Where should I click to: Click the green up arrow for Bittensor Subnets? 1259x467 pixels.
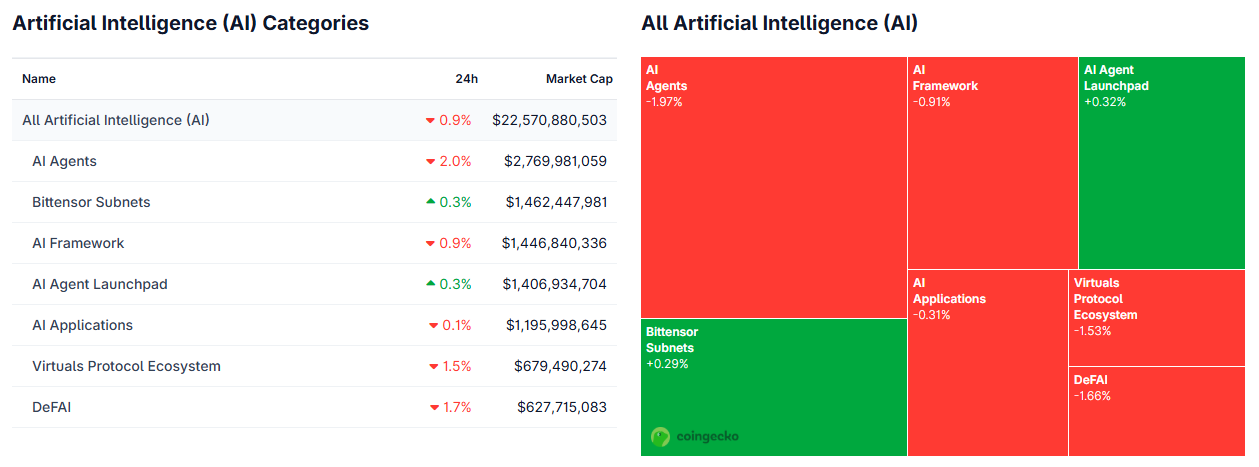point(430,202)
